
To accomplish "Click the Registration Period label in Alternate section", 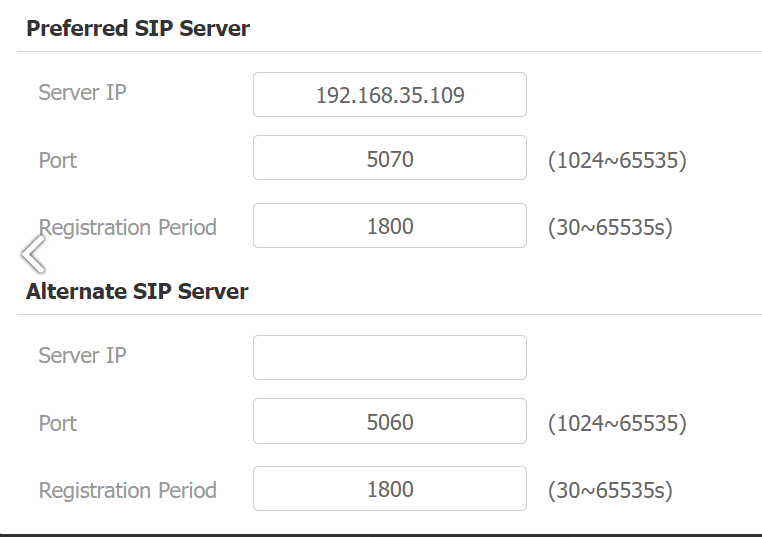I will (x=127, y=490).
